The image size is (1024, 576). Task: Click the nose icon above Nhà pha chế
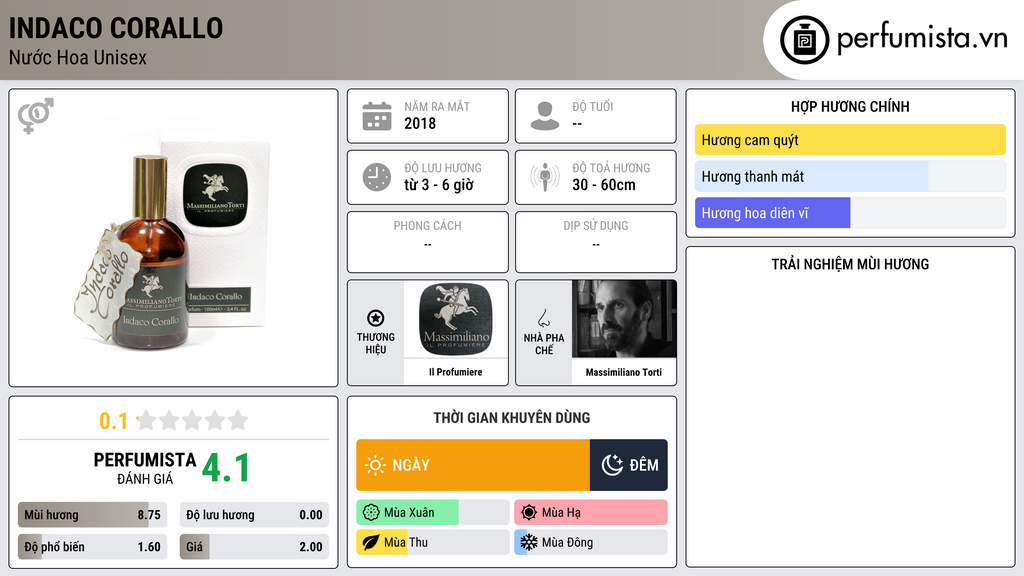tap(543, 319)
